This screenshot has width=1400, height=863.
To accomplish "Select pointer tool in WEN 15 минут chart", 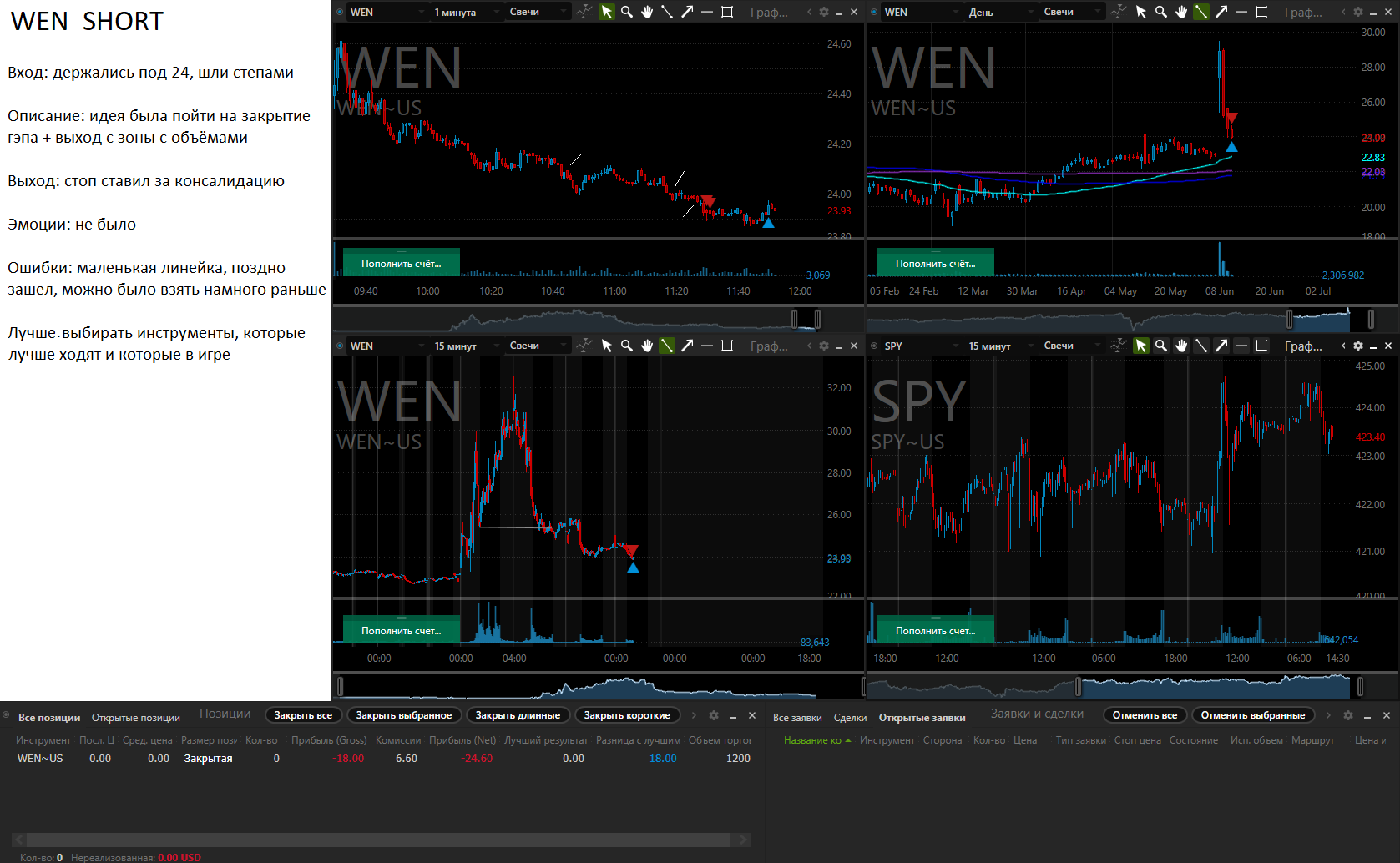I will click(607, 346).
